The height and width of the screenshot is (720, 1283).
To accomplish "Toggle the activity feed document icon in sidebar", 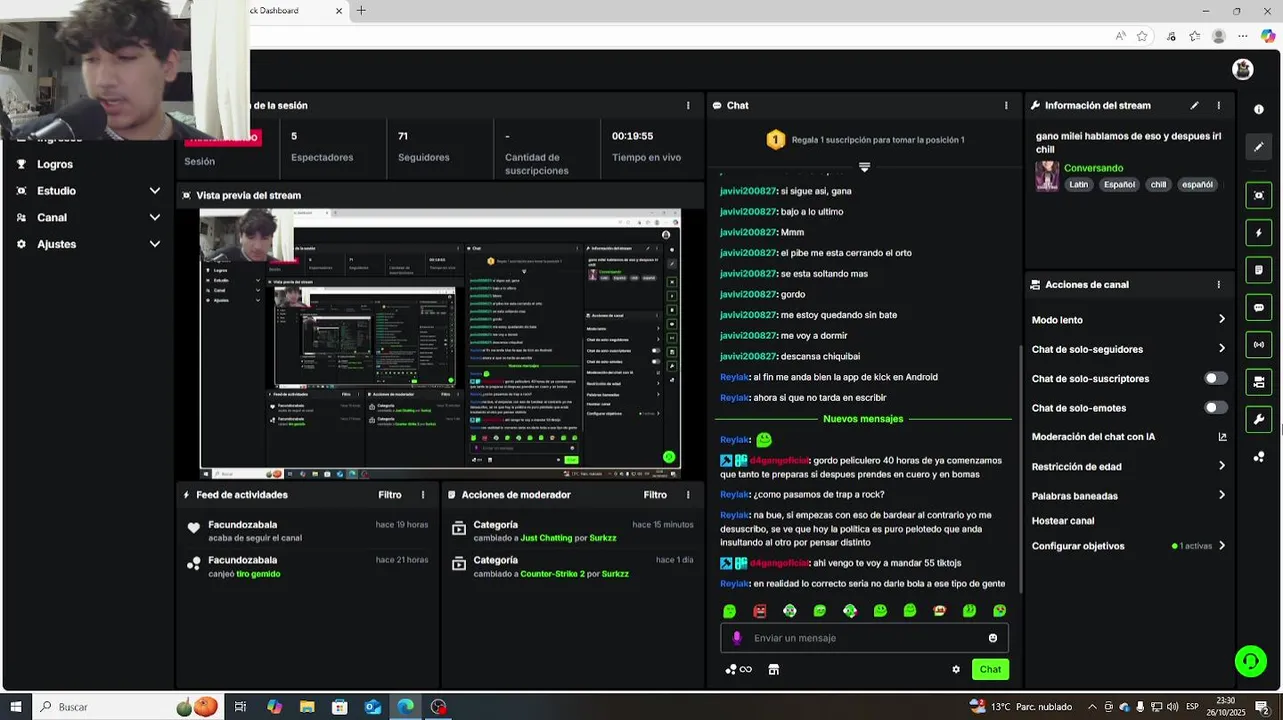I will pyautogui.click(x=1258, y=270).
